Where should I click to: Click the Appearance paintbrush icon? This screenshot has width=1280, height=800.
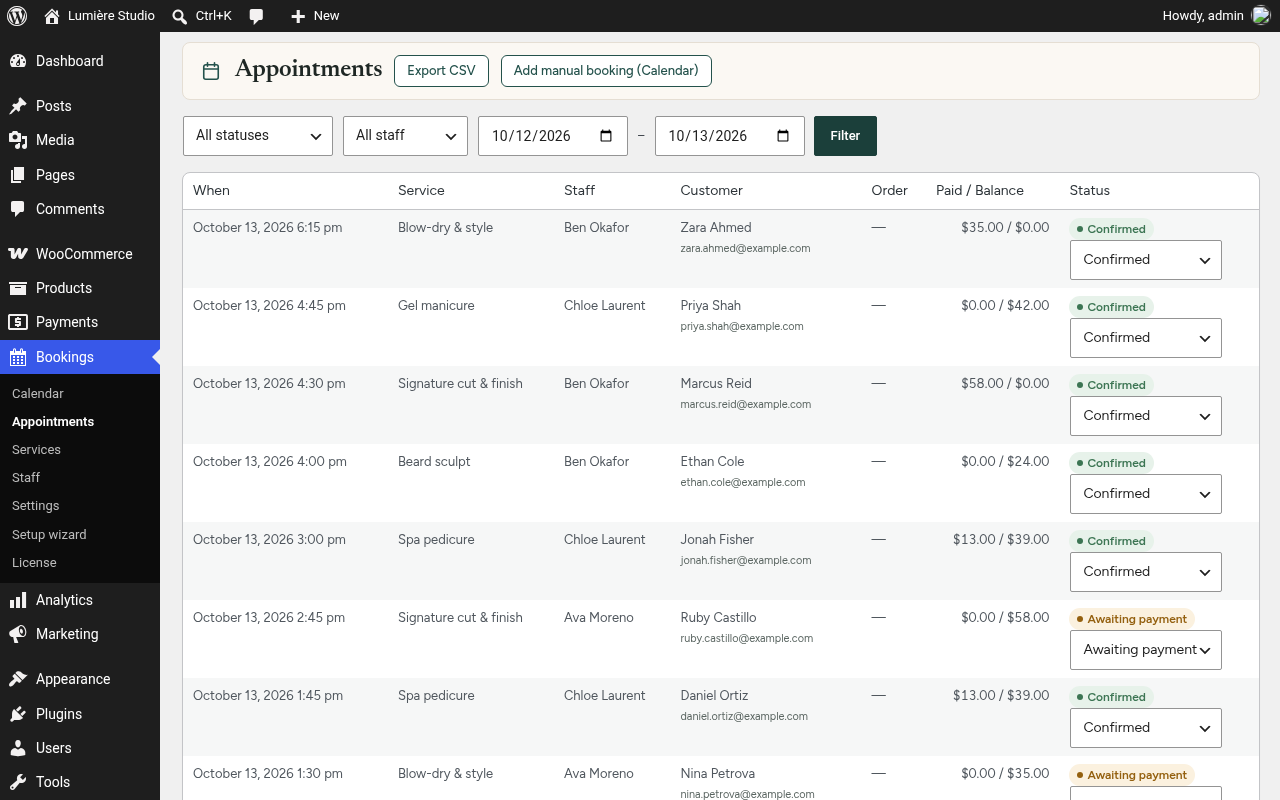click(x=18, y=679)
